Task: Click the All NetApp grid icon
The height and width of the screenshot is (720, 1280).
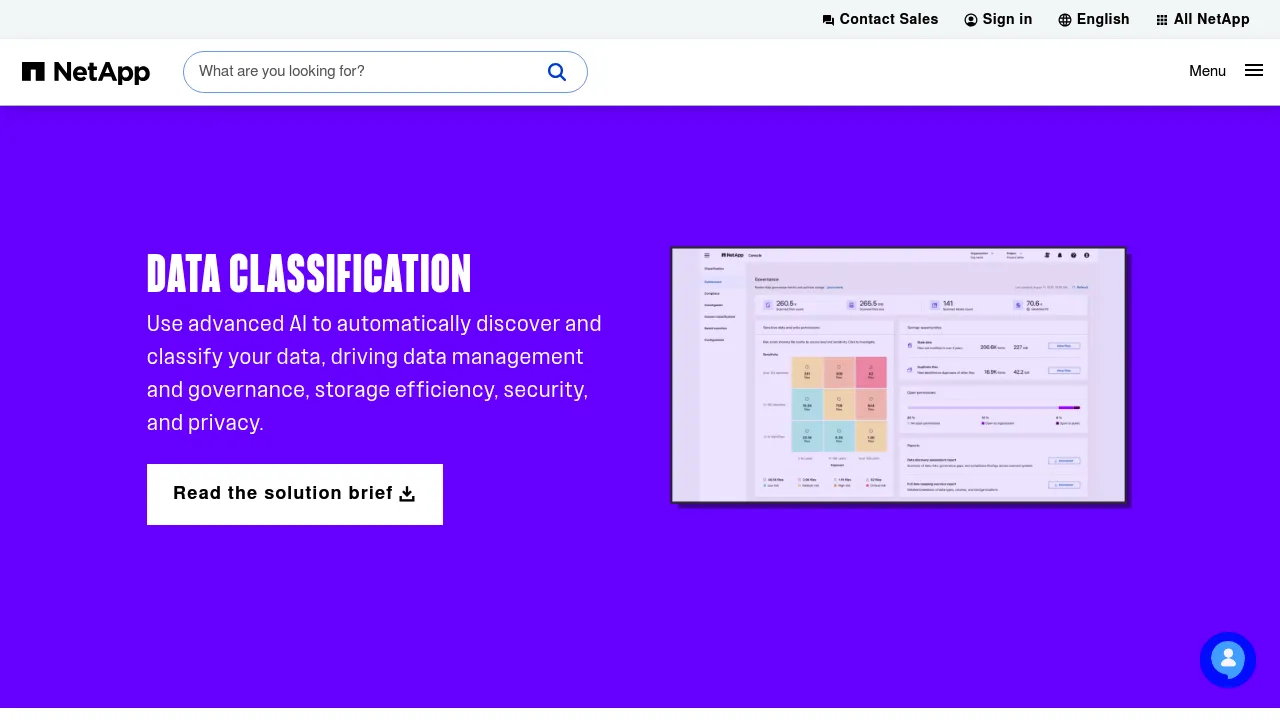Action: point(1162,20)
